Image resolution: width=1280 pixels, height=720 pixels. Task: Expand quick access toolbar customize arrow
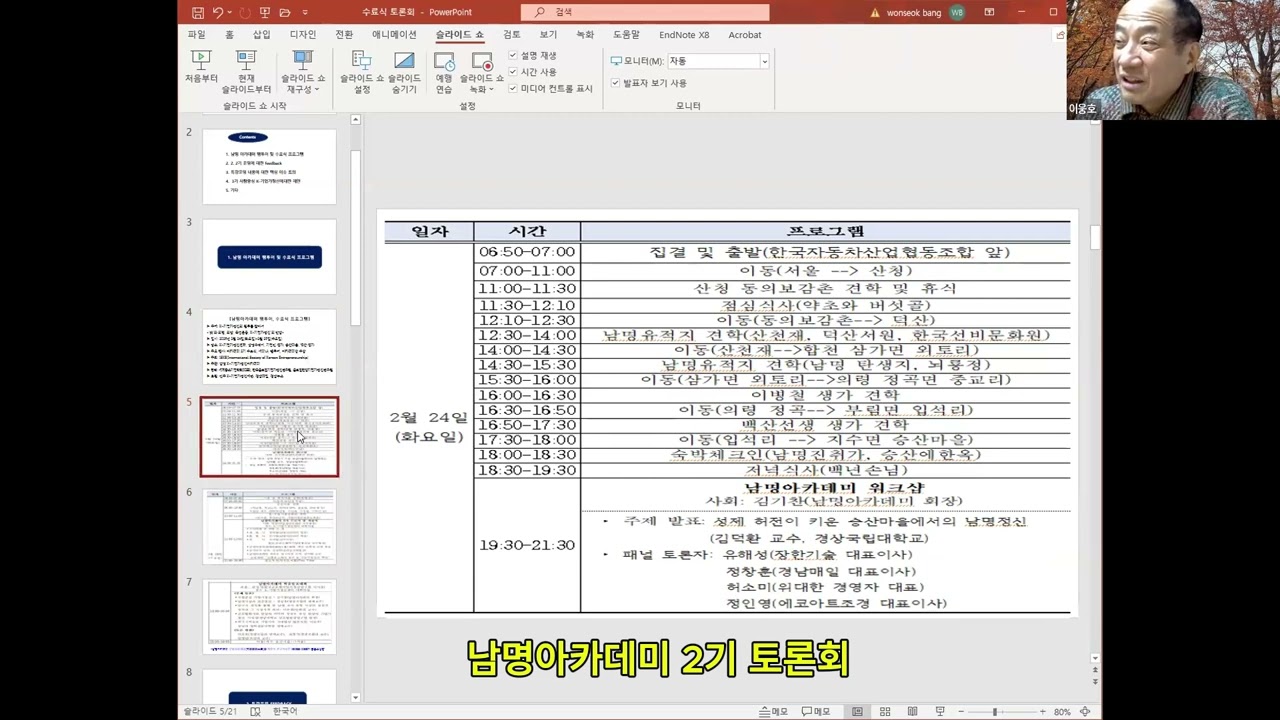(305, 12)
